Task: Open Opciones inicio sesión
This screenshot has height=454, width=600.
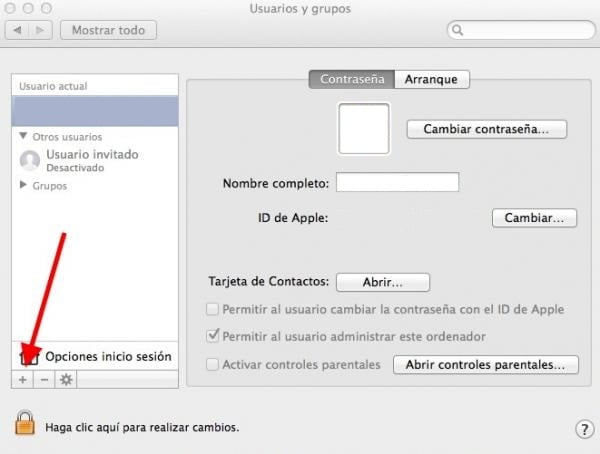Action: point(107,356)
